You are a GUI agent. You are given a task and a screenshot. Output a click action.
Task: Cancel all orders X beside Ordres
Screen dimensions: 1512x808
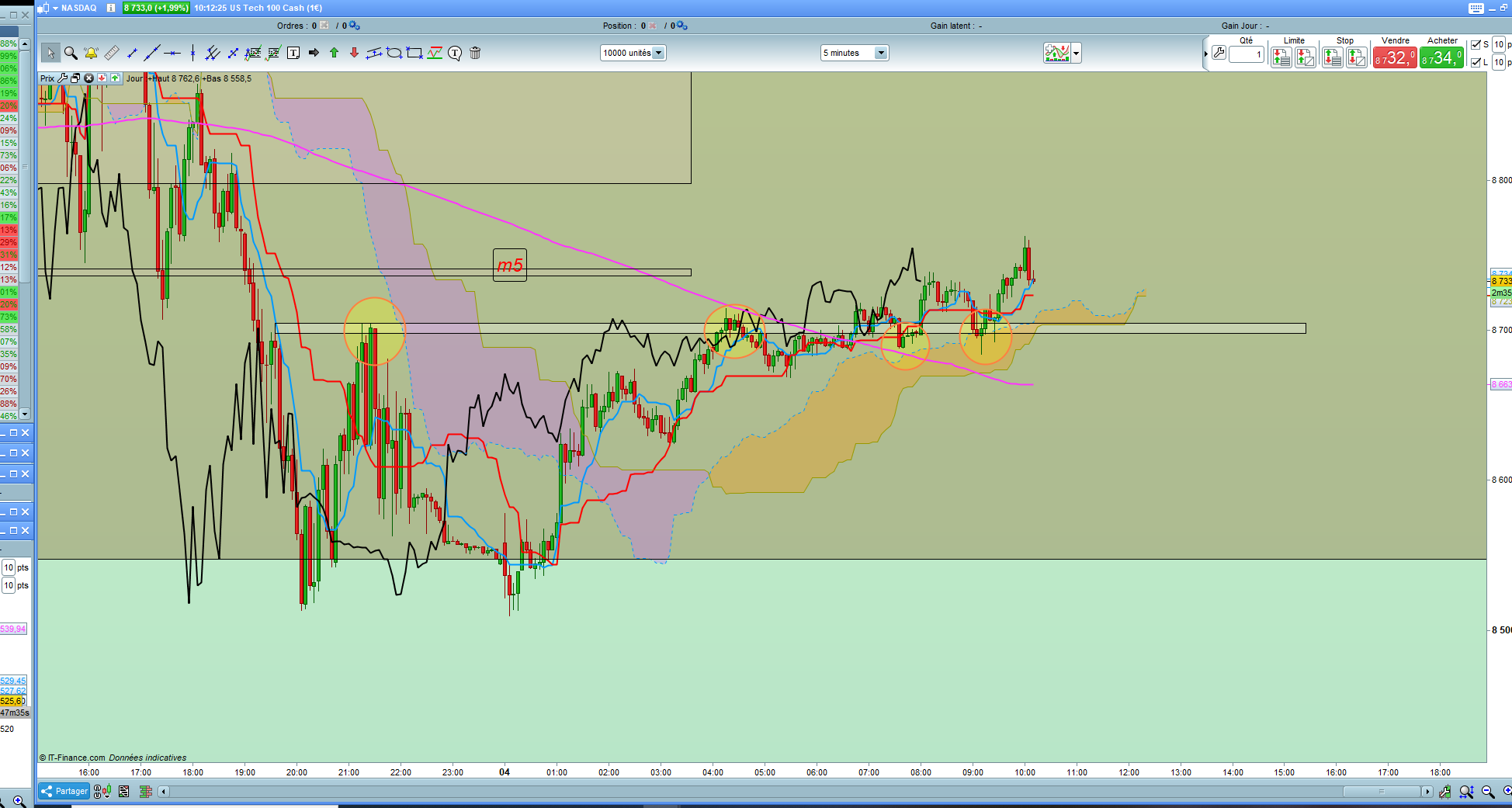tap(324, 26)
